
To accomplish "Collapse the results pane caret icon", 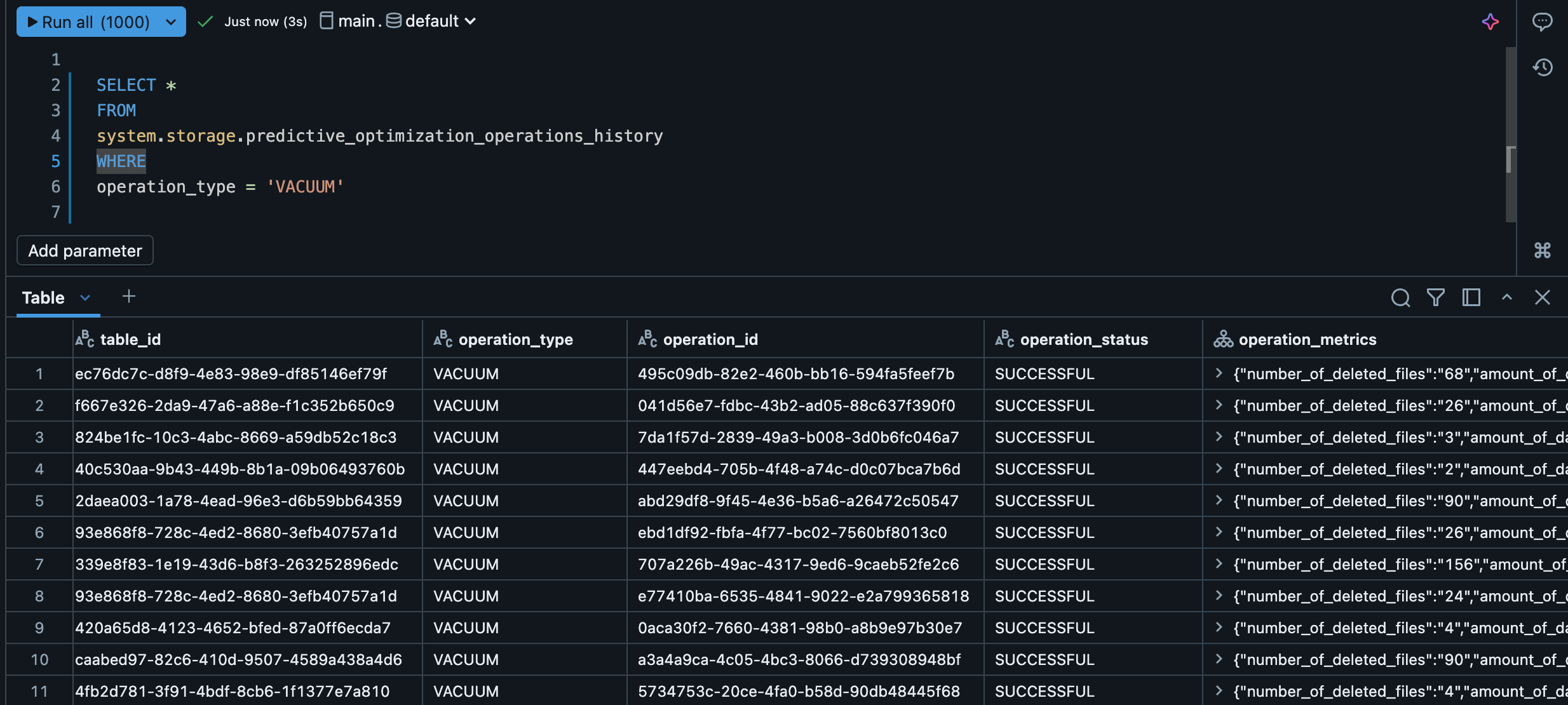I will point(1507,297).
